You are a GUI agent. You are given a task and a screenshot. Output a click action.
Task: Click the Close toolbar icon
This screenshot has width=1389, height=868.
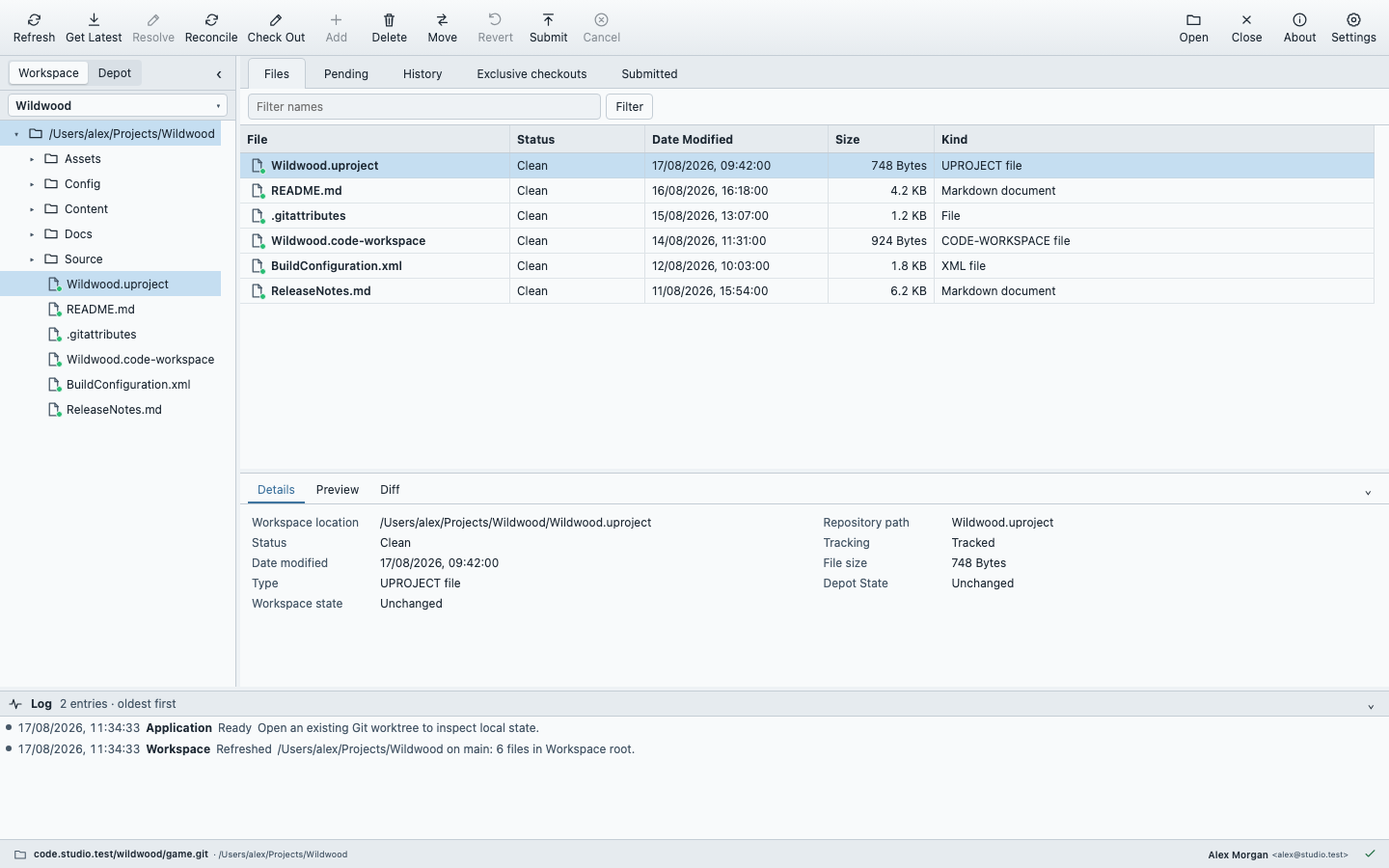(x=1246, y=19)
